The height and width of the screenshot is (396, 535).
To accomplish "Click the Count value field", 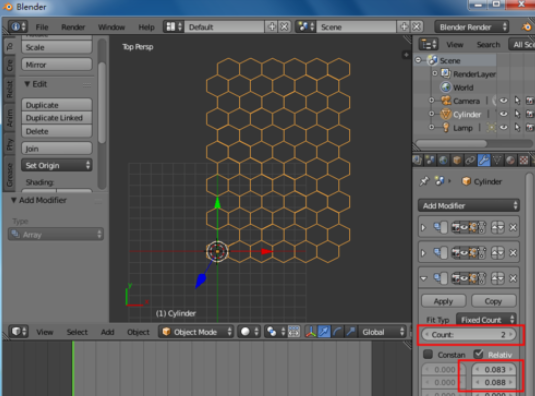I will pos(469,335).
